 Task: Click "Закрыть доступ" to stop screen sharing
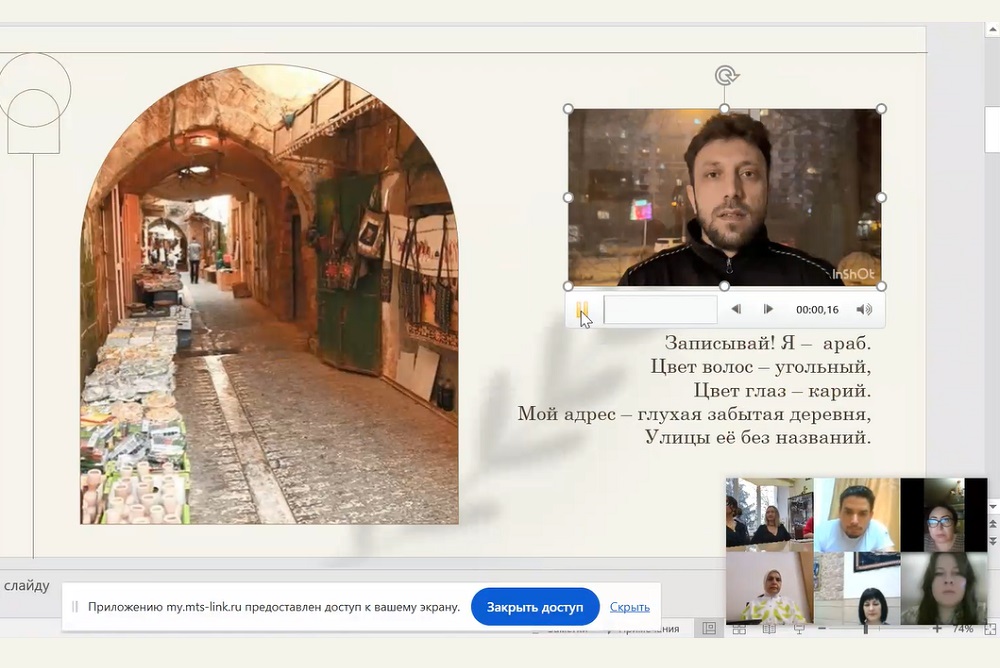[x=535, y=607]
